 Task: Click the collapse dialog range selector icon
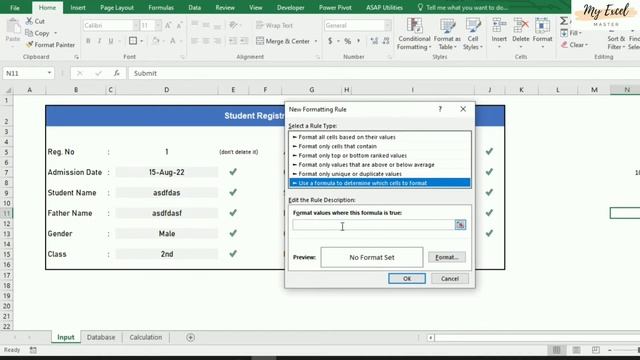click(x=460, y=225)
